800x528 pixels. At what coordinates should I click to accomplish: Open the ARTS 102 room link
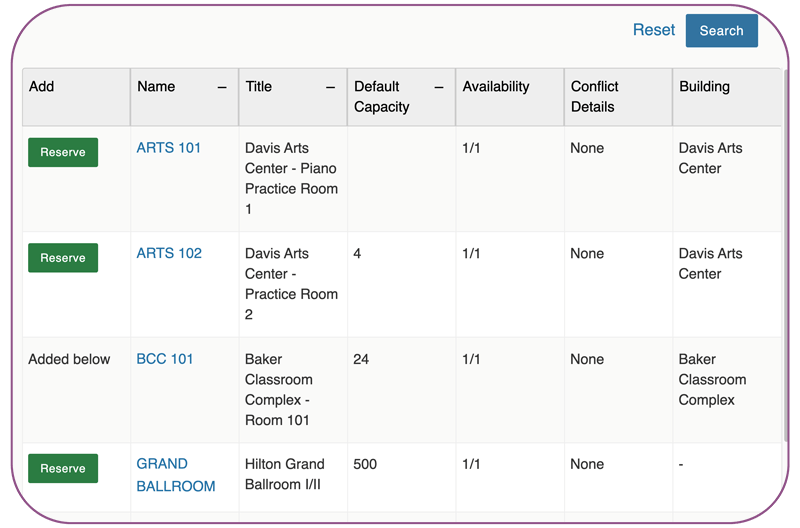(x=169, y=253)
